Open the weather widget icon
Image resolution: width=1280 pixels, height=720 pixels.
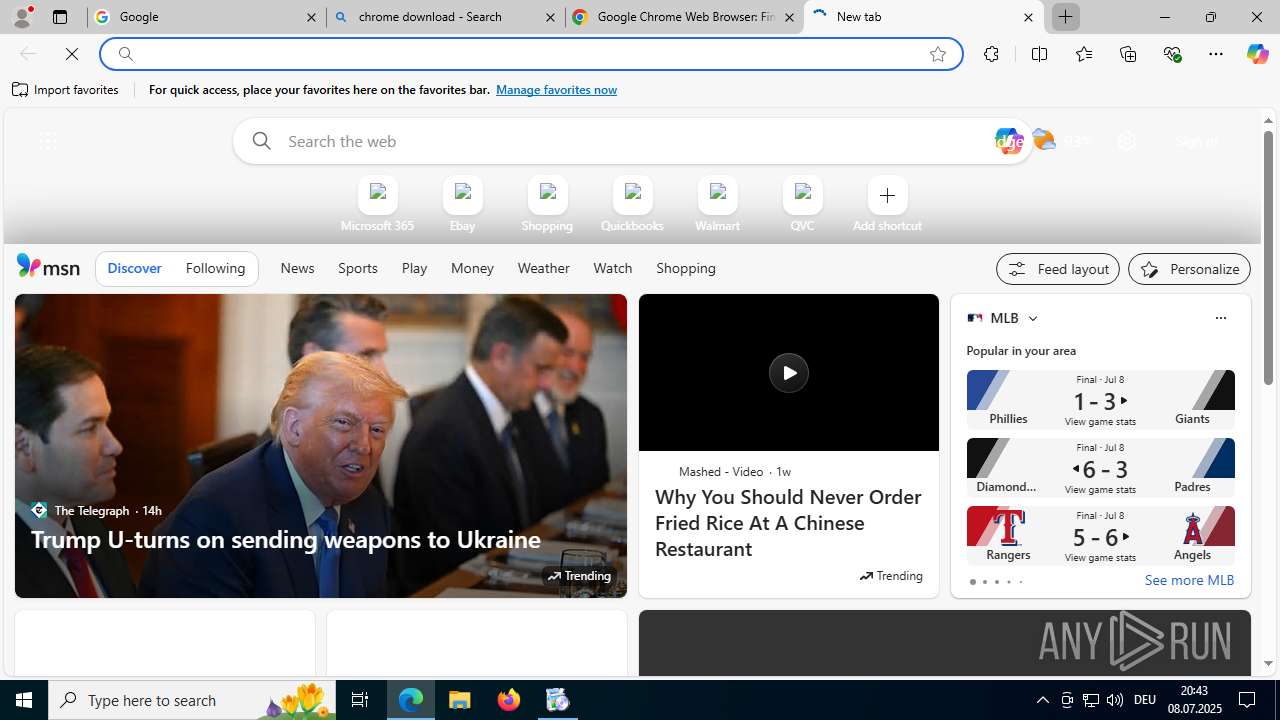[x=1044, y=140]
